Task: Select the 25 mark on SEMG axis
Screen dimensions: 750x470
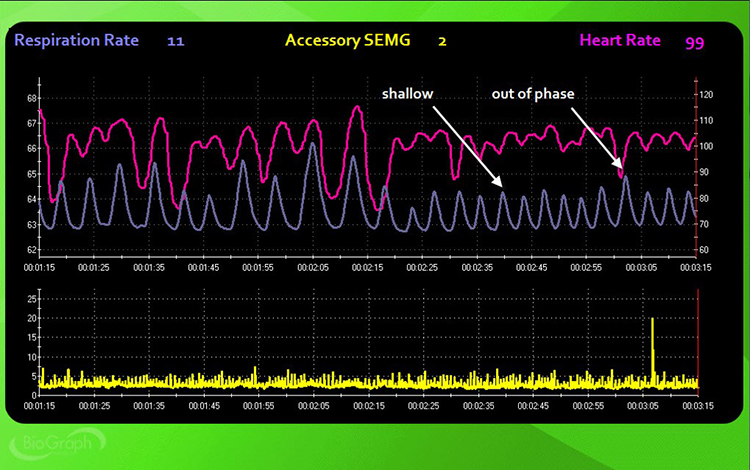Action: tap(31, 299)
